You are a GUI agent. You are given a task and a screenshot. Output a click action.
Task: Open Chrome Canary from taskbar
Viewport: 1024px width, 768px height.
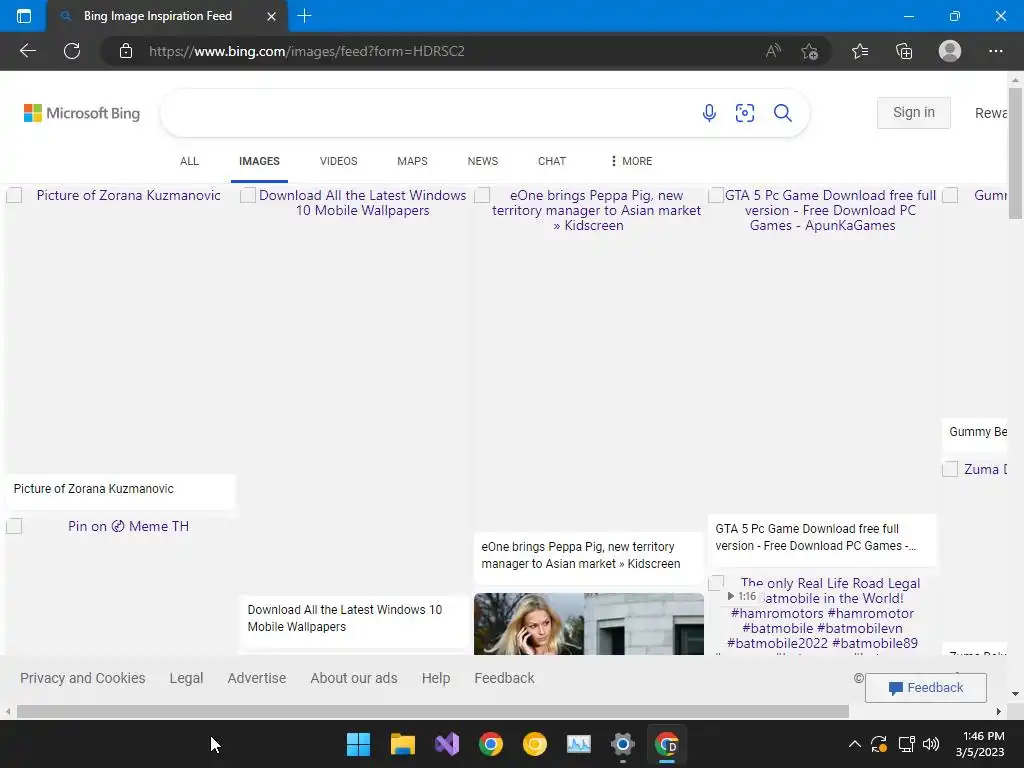(534, 744)
